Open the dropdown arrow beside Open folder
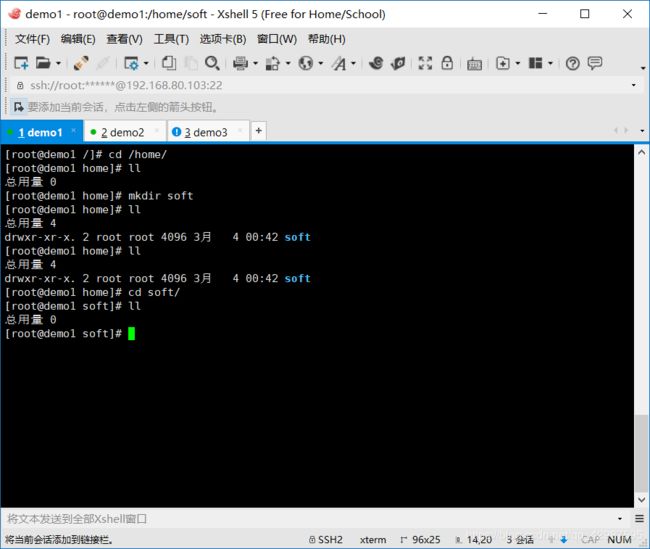This screenshot has width=650, height=549. click(58, 63)
